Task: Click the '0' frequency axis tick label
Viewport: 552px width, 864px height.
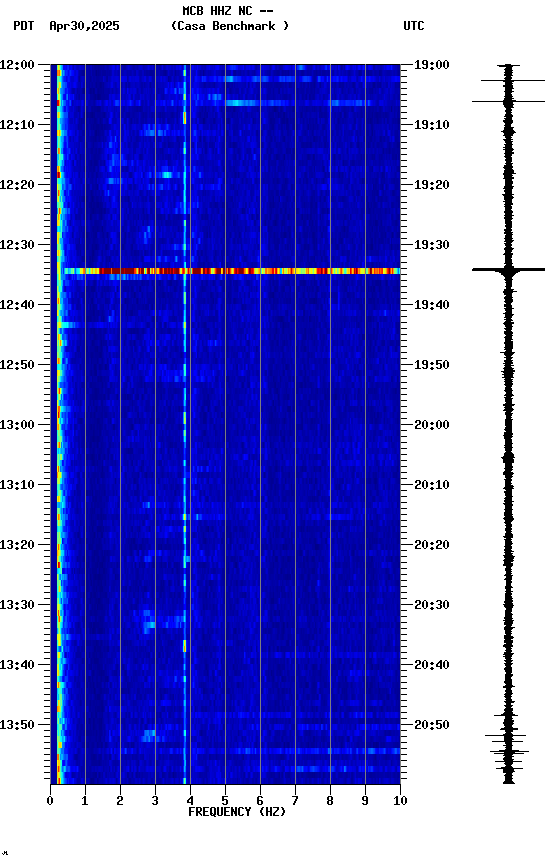Action: pos(50,801)
